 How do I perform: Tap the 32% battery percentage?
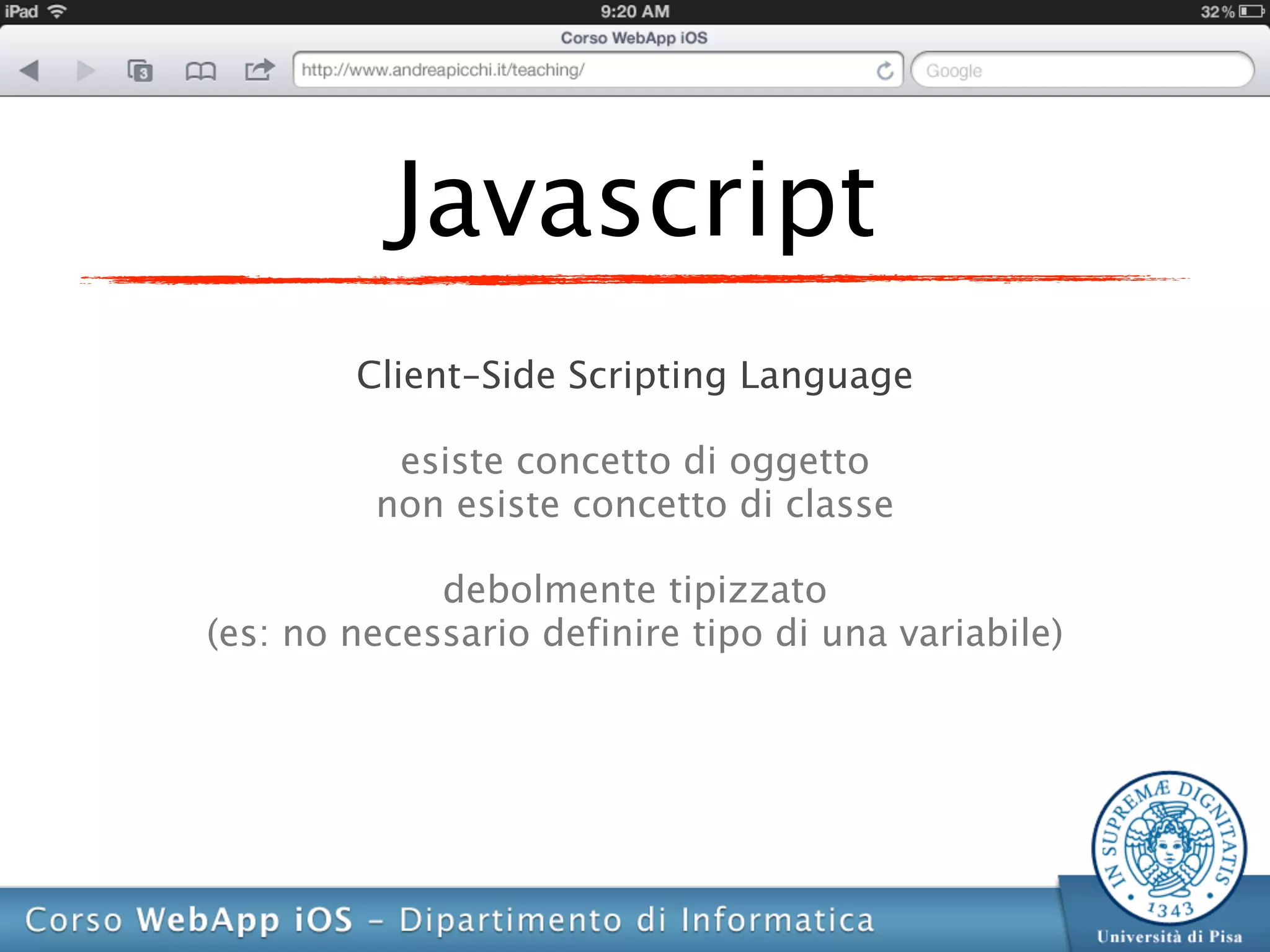(x=1217, y=12)
